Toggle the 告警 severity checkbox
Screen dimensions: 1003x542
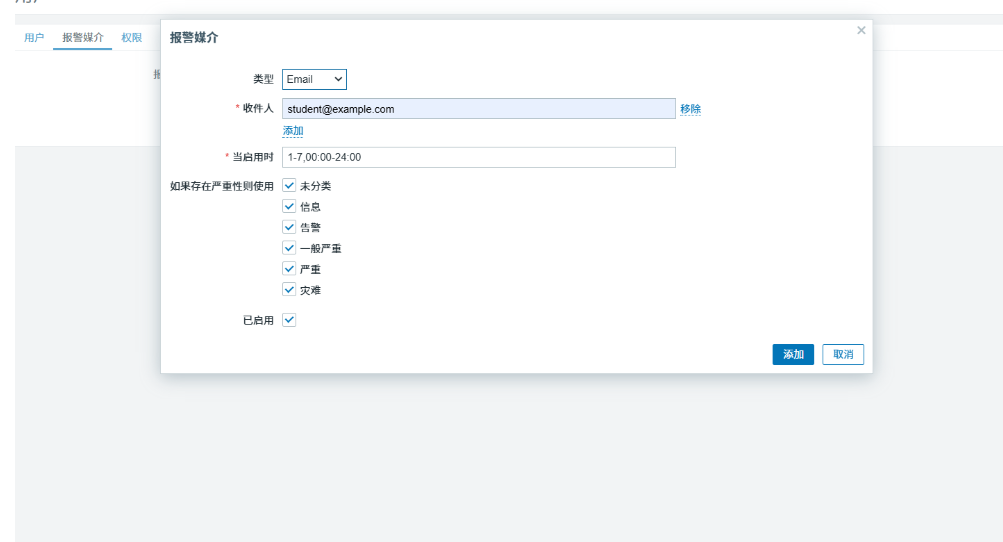coord(289,227)
